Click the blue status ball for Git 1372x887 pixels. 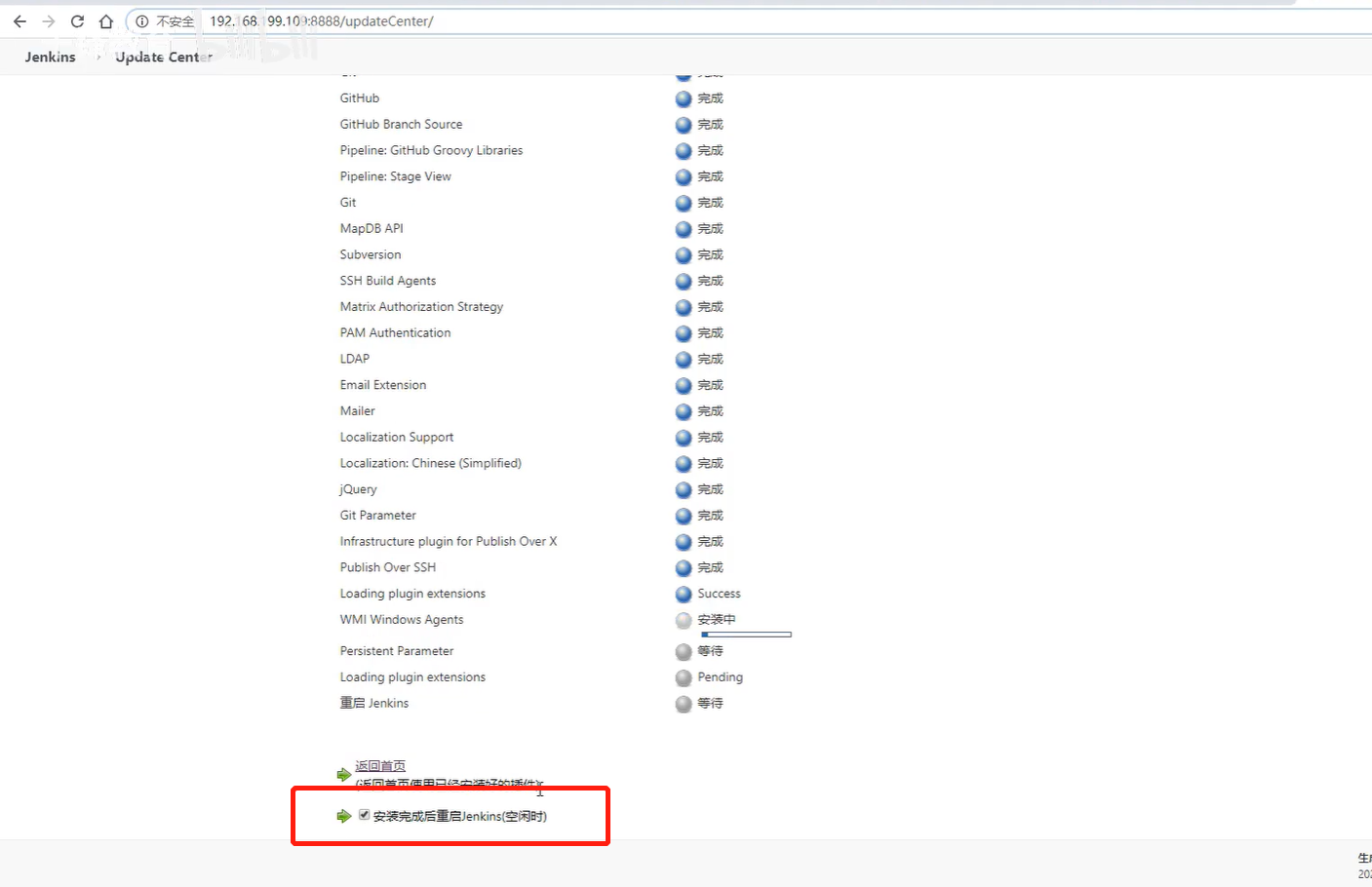click(684, 204)
